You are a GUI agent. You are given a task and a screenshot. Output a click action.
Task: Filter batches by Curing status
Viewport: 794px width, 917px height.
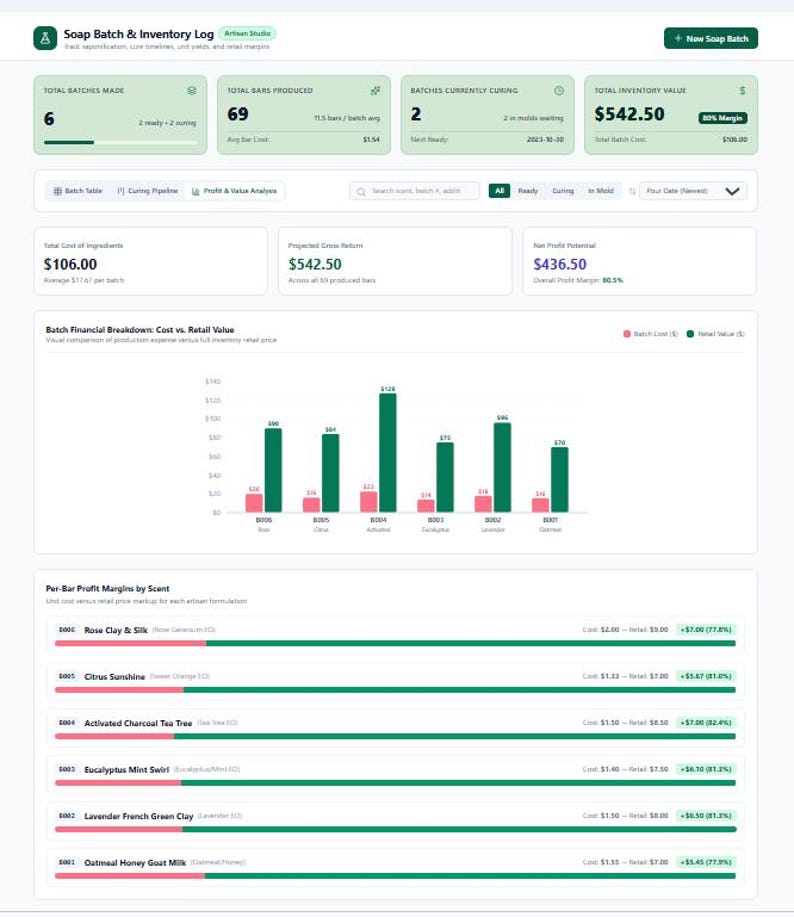click(563, 191)
